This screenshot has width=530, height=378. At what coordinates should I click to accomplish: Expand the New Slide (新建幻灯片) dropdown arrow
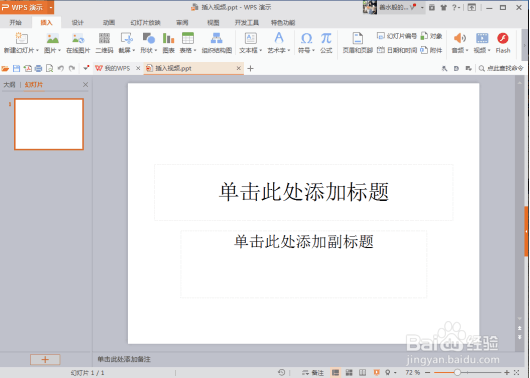[37, 50]
